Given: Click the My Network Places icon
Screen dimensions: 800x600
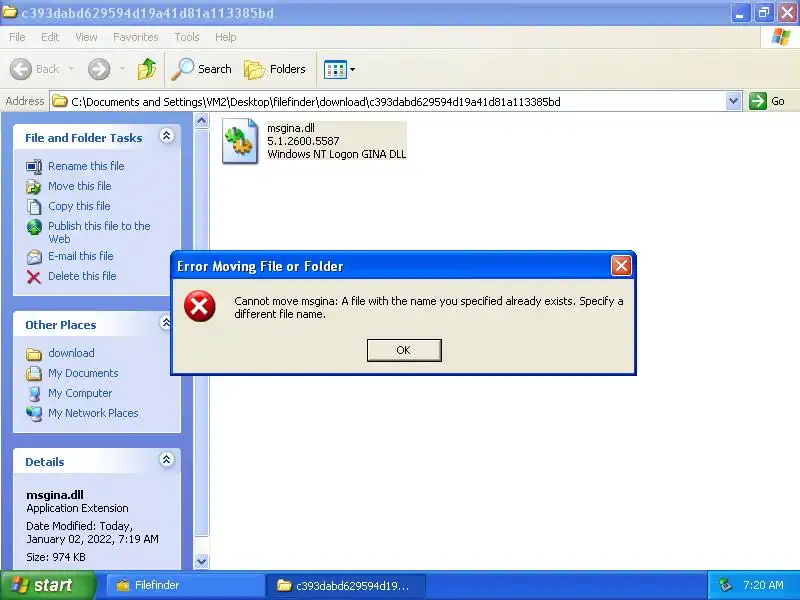Looking at the screenshot, I should point(34,413).
